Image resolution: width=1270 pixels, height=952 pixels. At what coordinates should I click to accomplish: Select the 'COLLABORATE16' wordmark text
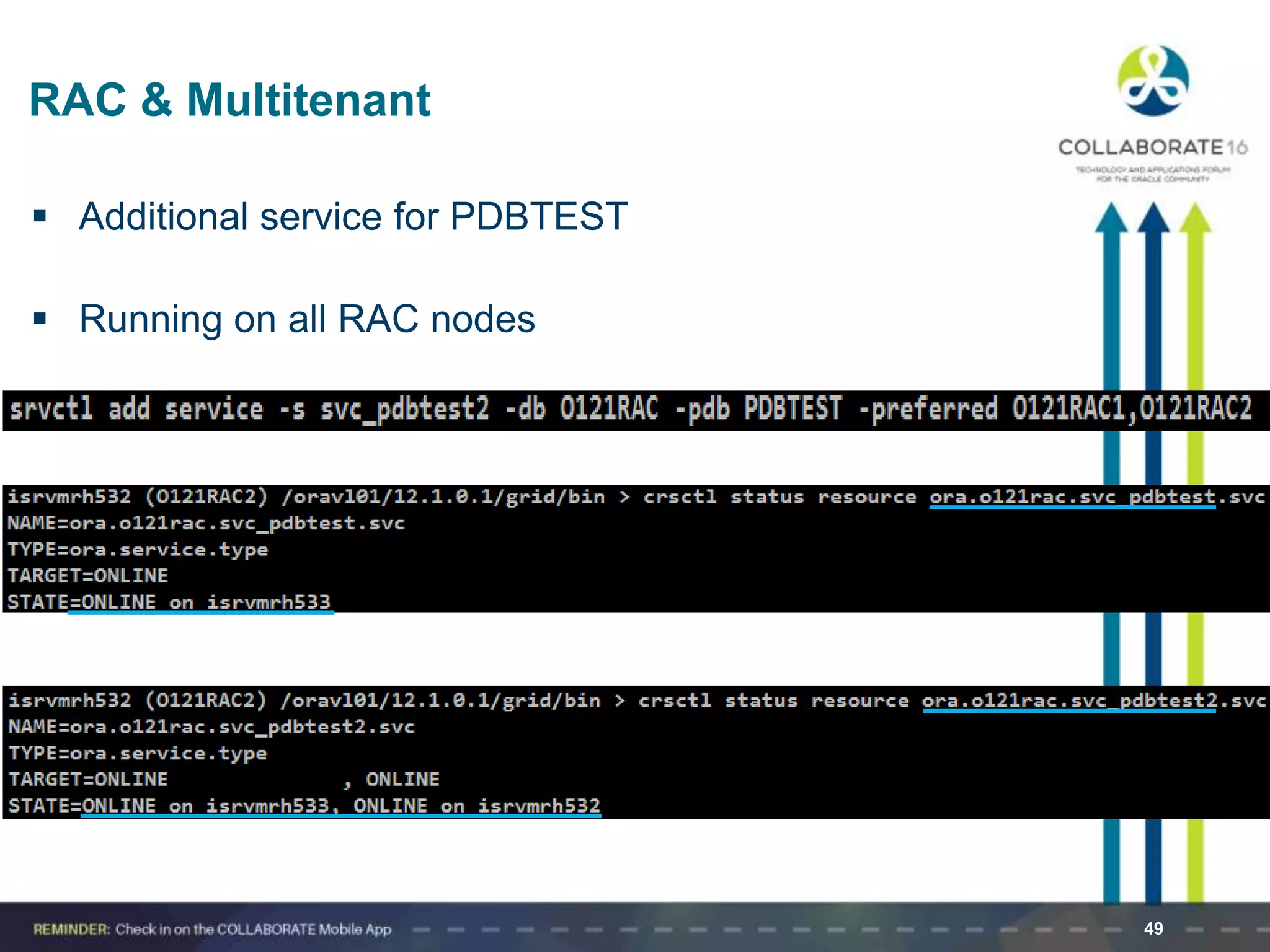coord(1153,148)
